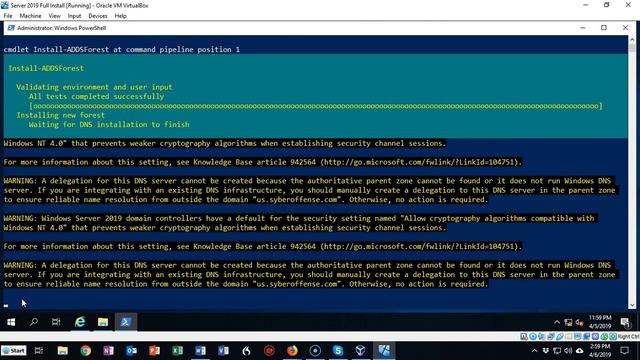Open Skype from host taskbar
The image size is (640, 360).
click(x=338, y=351)
